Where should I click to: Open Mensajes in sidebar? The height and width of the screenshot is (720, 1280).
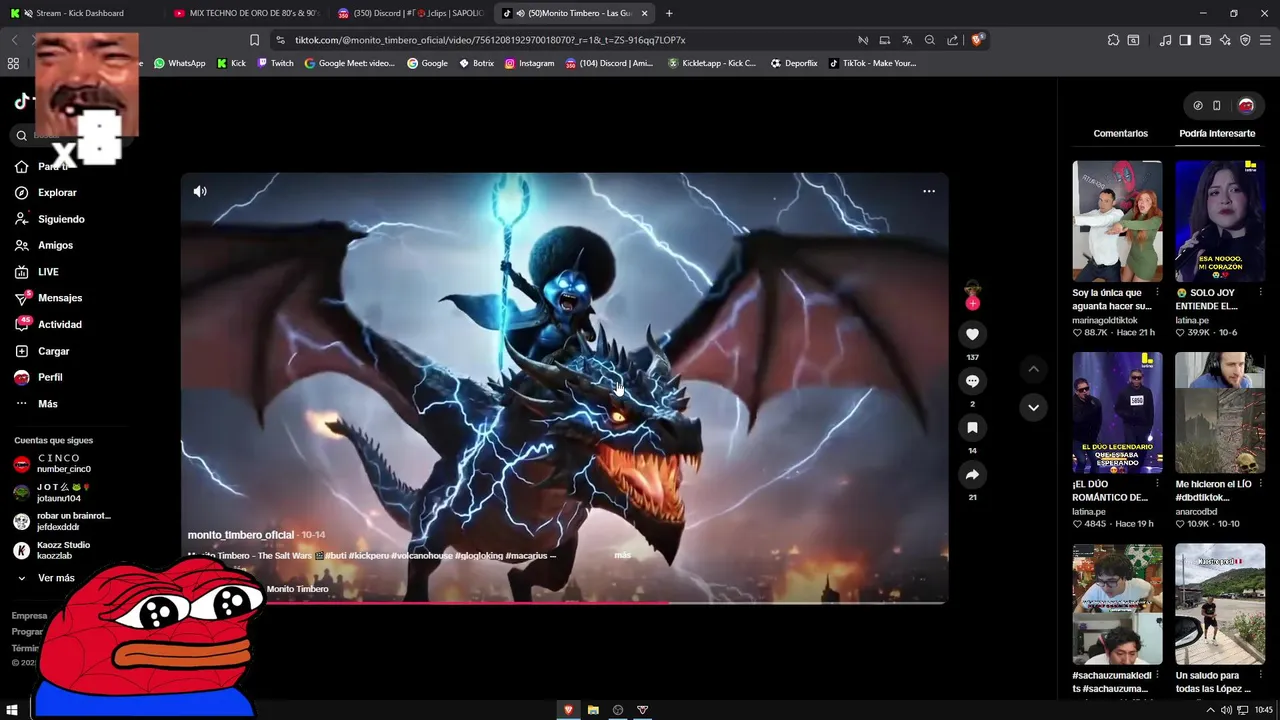48,298
